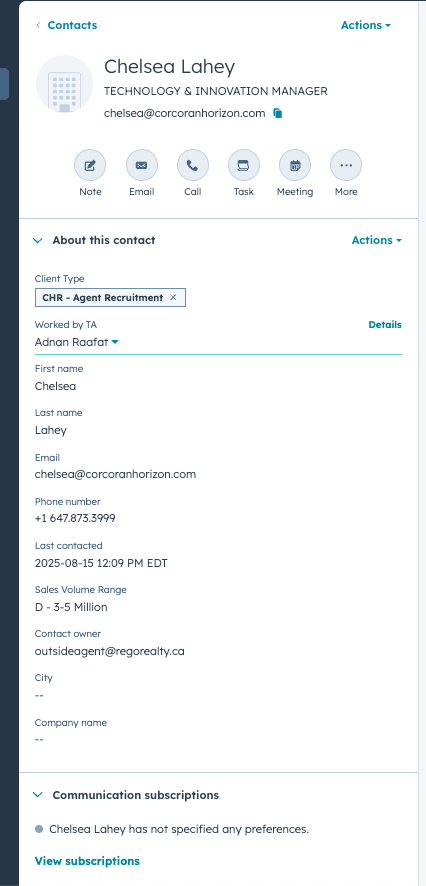Viewport: 426px width, 886px height.
Task: Open Worked by TA Adnan Raafat dropdown
Action: coord(77,342)
